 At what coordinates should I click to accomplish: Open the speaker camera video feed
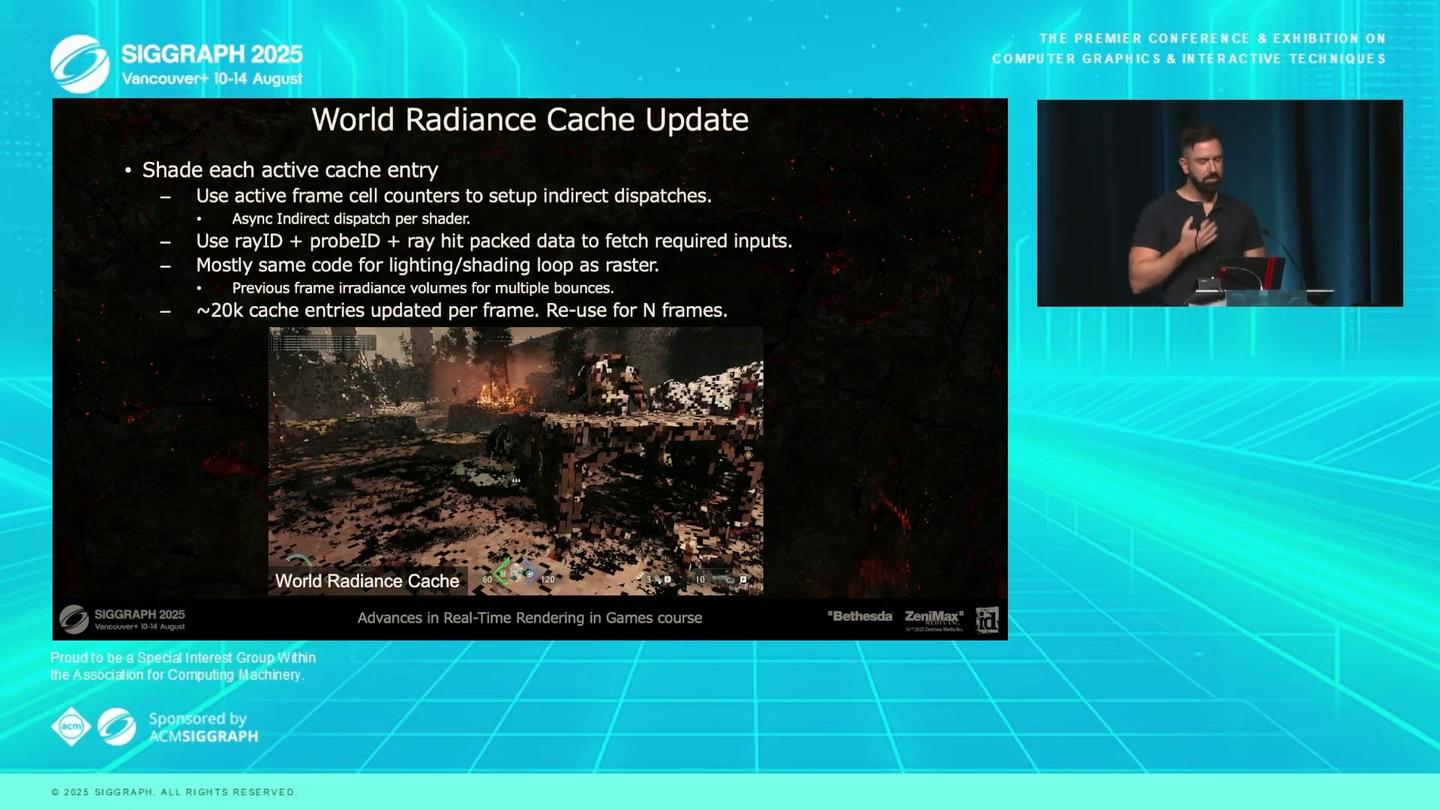pyautogui.click(x=1220, y=203)
